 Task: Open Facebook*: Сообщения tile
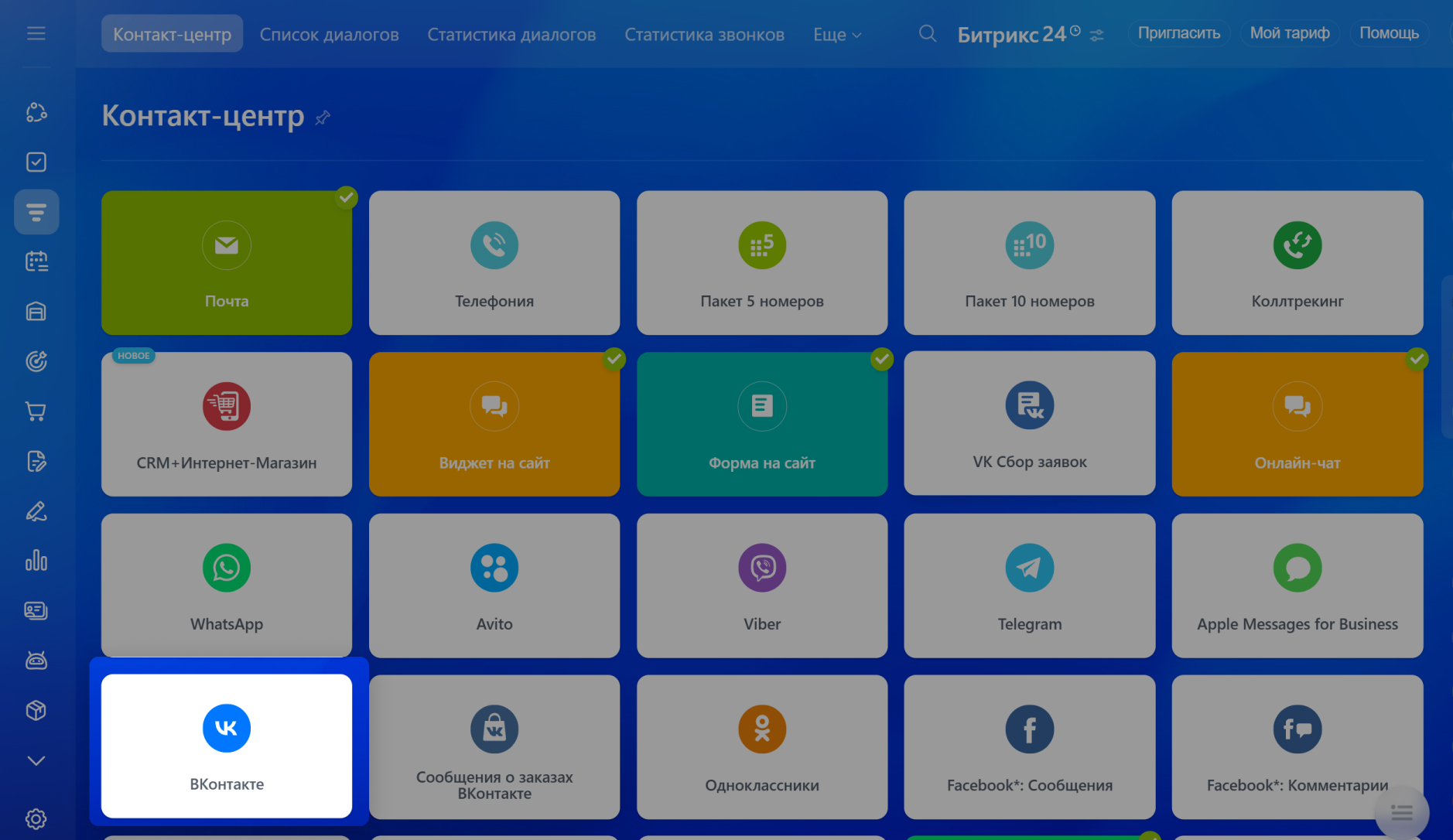pyautogui.click(x=1030, y=746)
